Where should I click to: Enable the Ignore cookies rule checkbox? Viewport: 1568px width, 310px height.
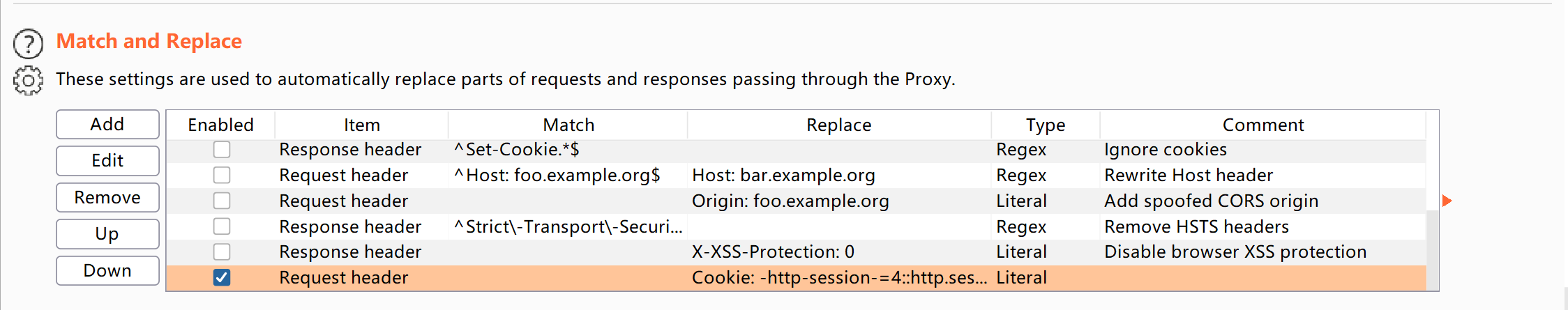222,150
